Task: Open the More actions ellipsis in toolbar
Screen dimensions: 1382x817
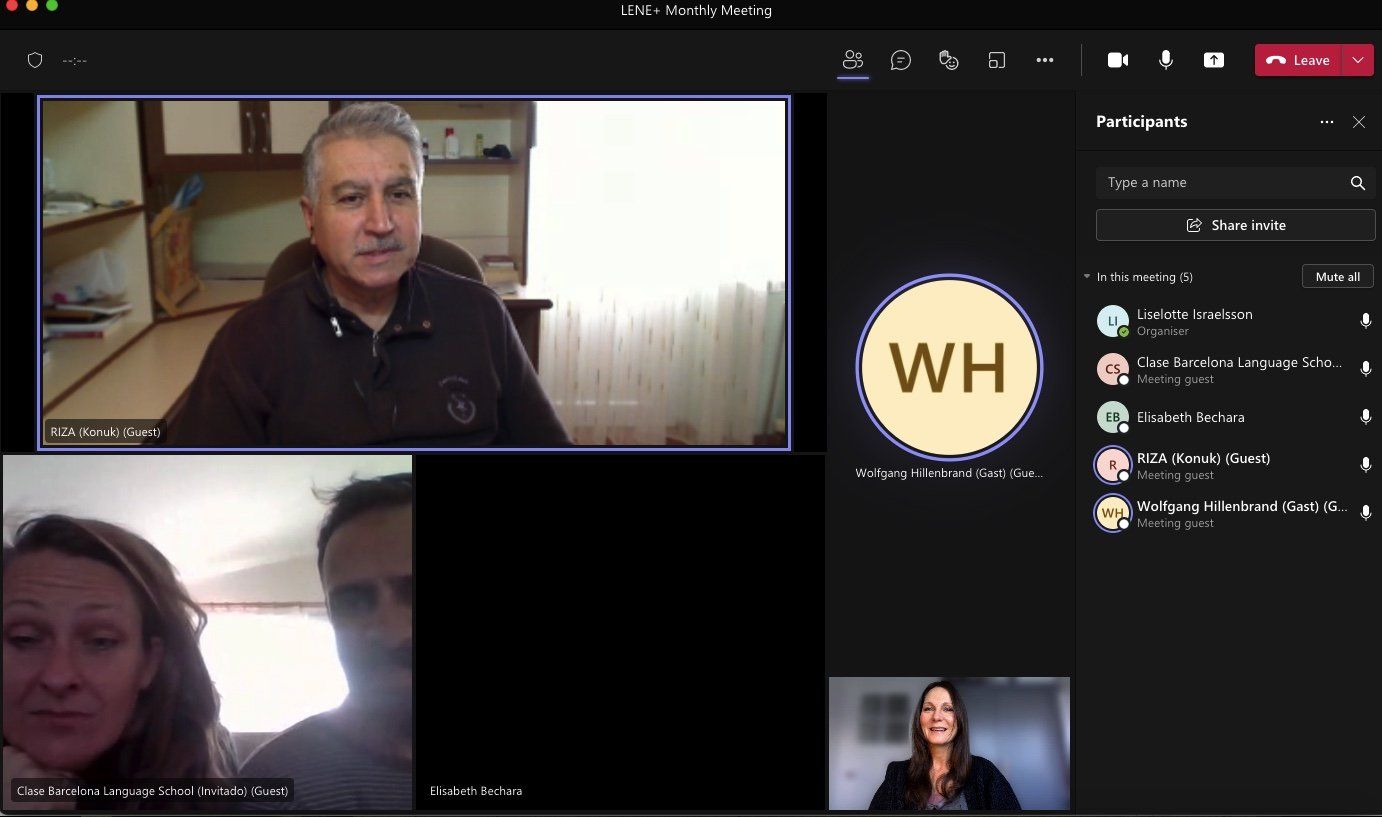Action: [1045, 60]
